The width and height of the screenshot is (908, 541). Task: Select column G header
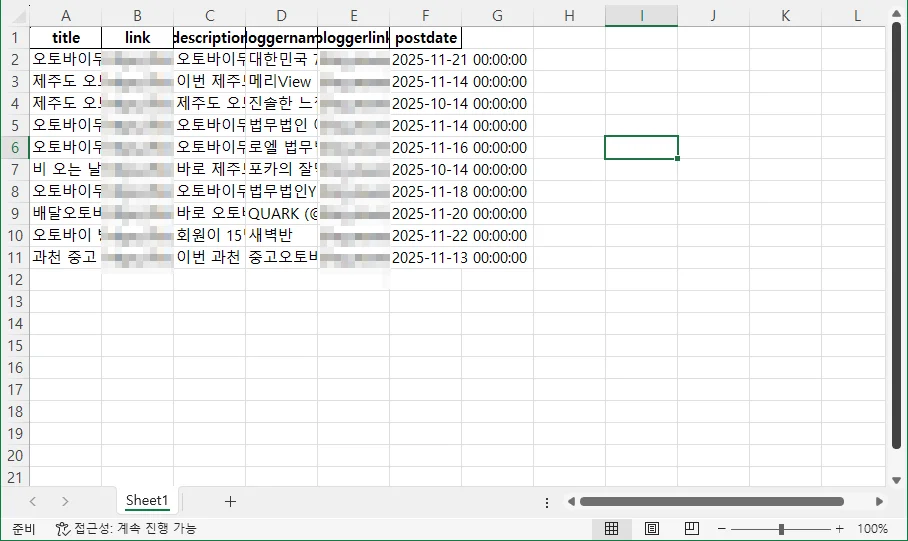click(497, 16)
